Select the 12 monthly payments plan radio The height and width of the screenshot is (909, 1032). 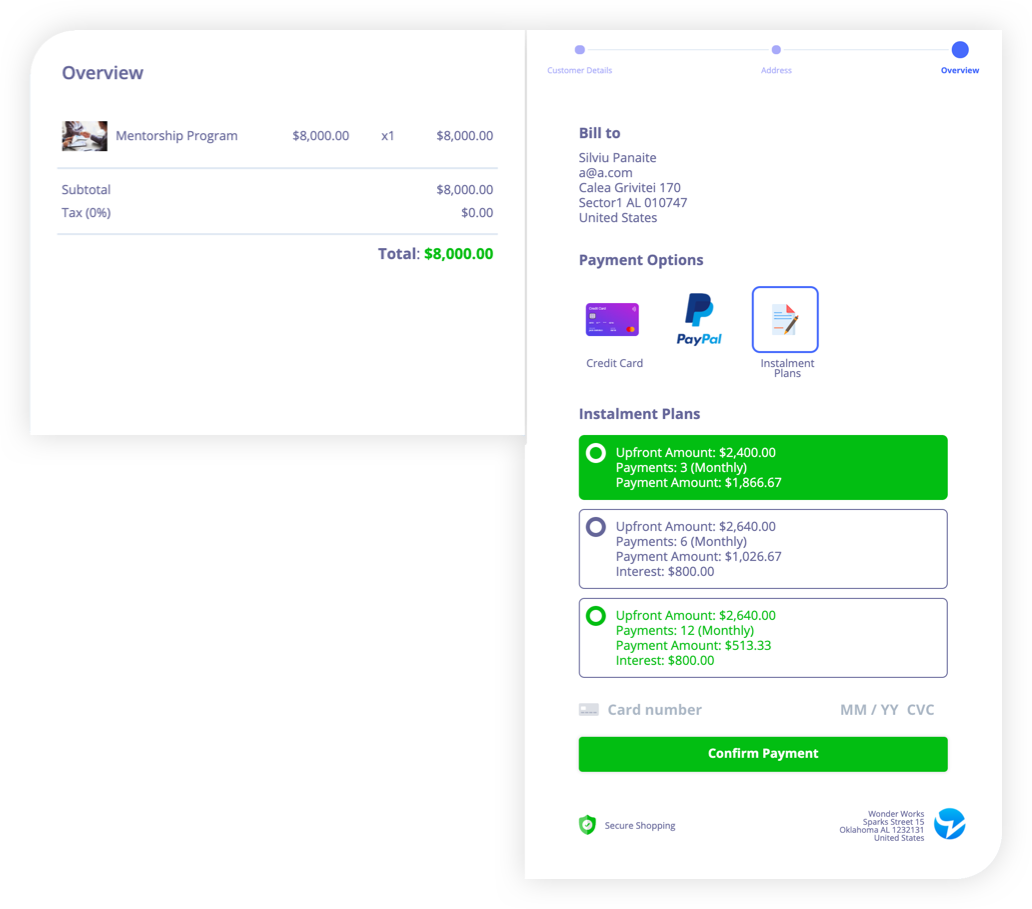[x=596, y=616]
